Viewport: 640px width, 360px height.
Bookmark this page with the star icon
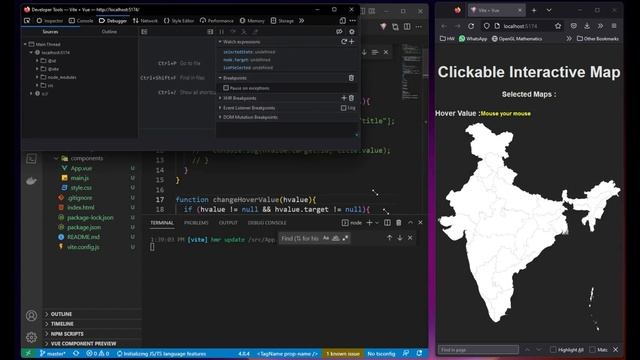click(558, 26)
